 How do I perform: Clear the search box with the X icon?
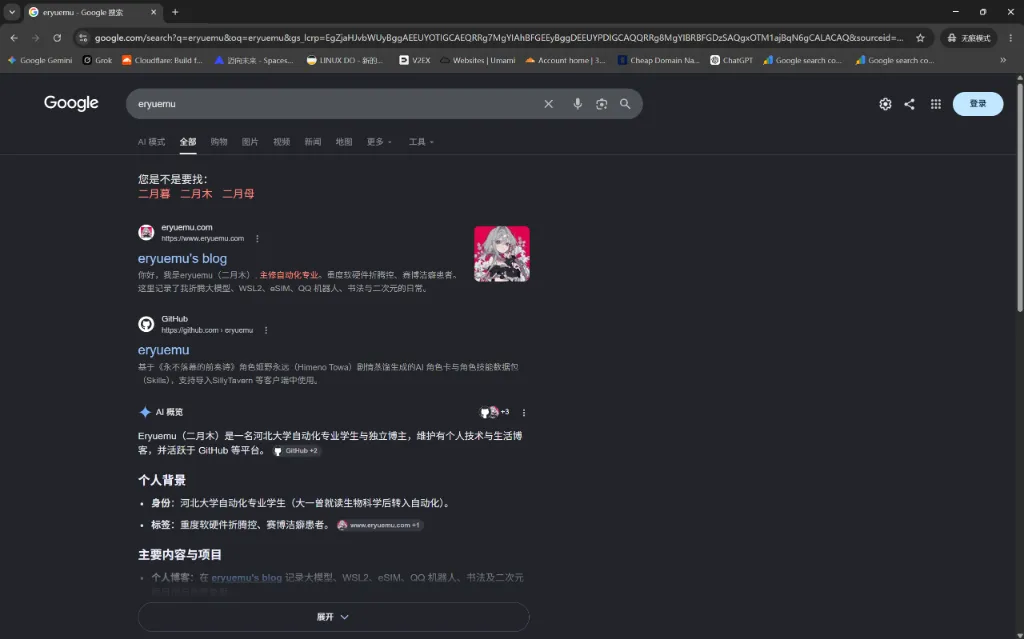549,104
